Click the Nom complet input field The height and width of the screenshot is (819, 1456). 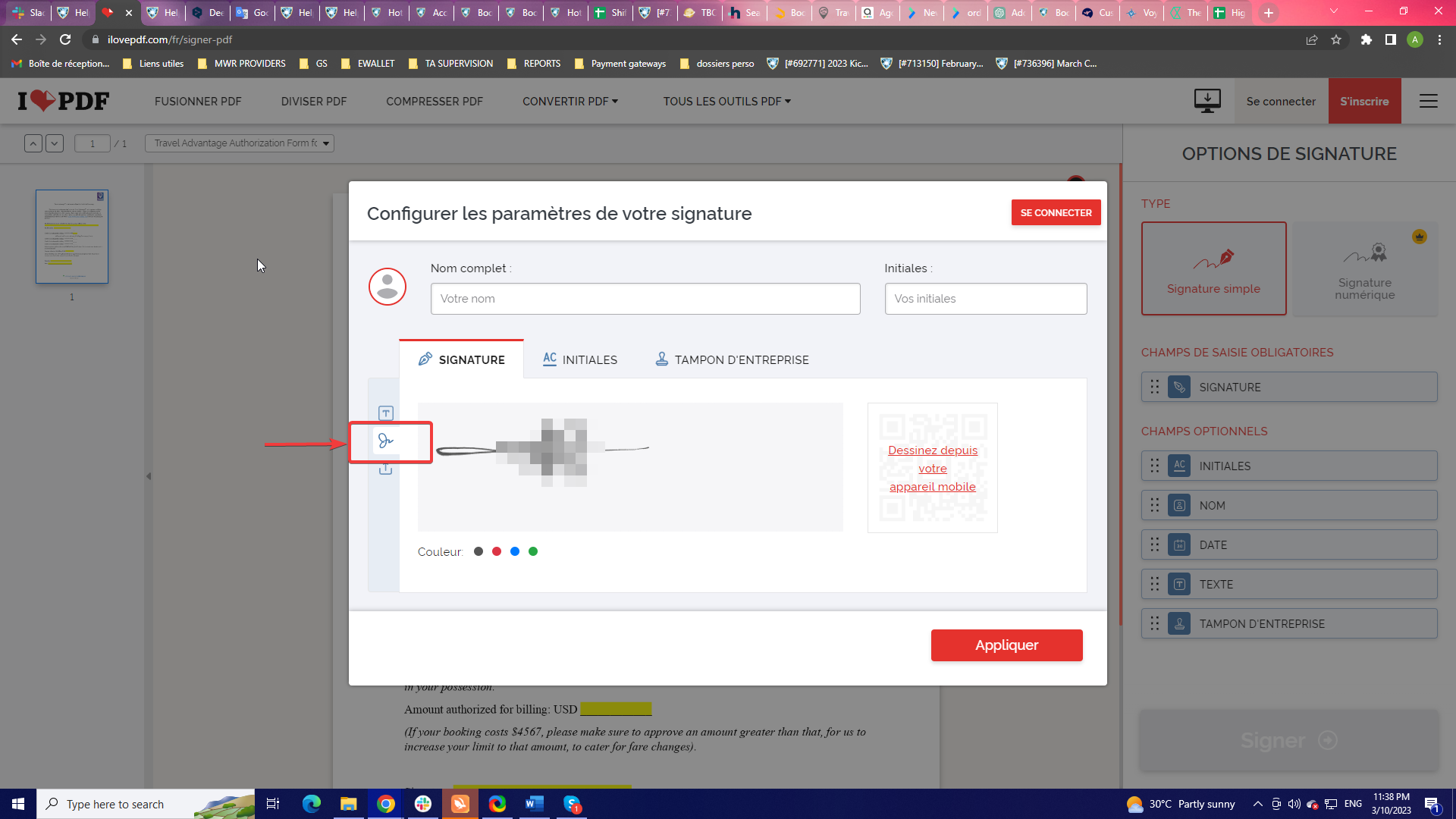click(645, 299)
